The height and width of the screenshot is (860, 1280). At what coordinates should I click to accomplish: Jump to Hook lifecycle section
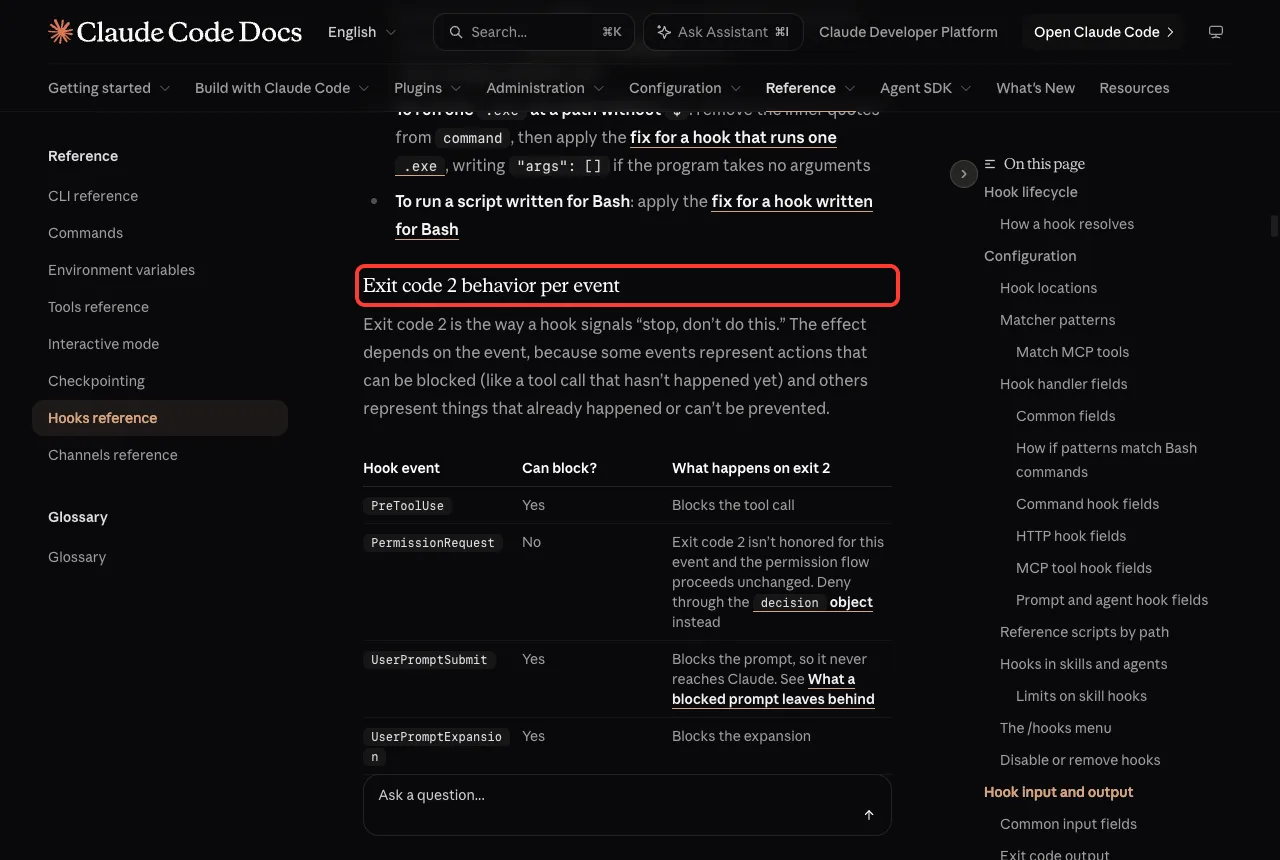pos(1030,192)
